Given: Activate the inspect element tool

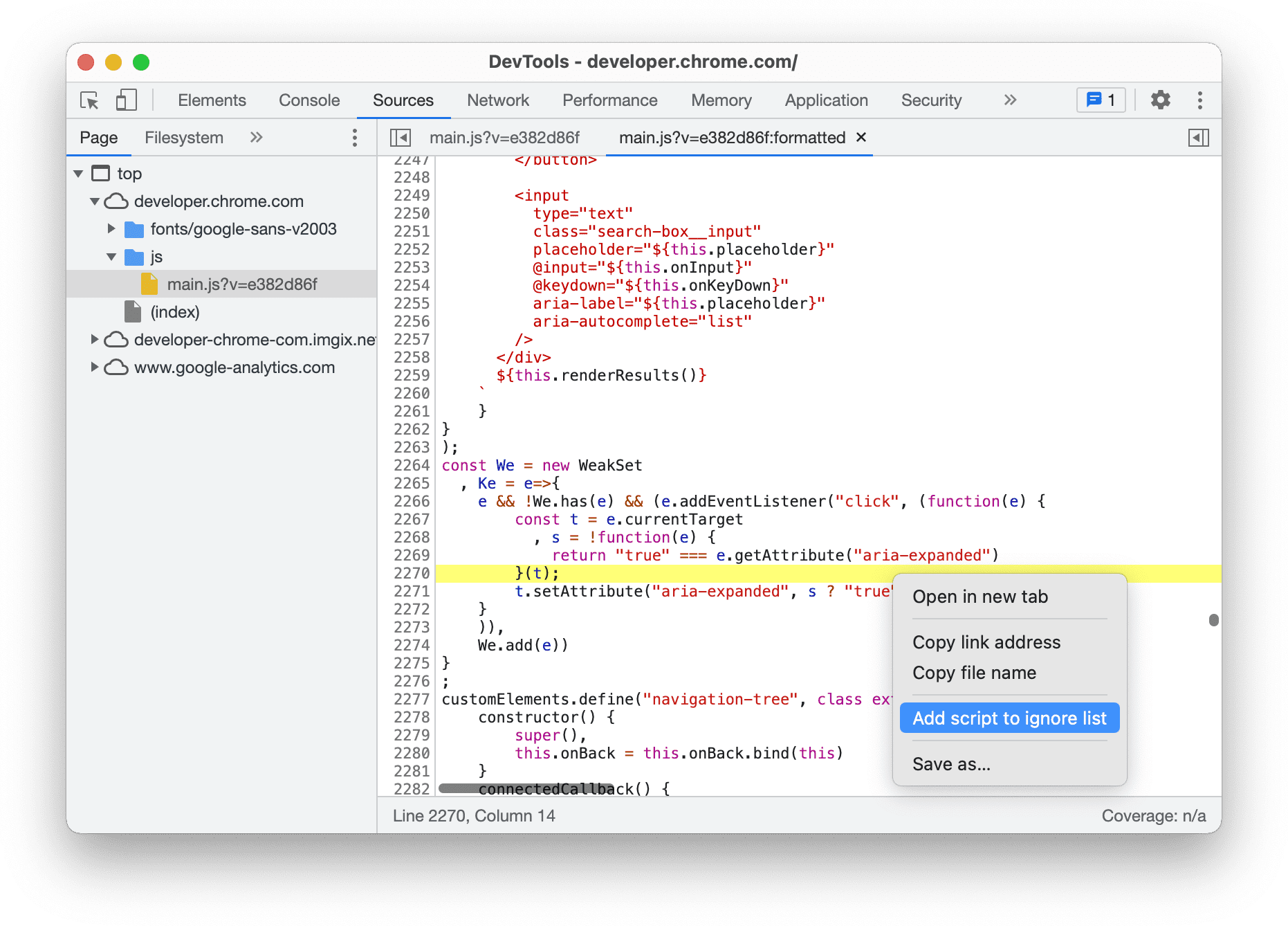Looking at the screenshot, I should click(89, 100).
